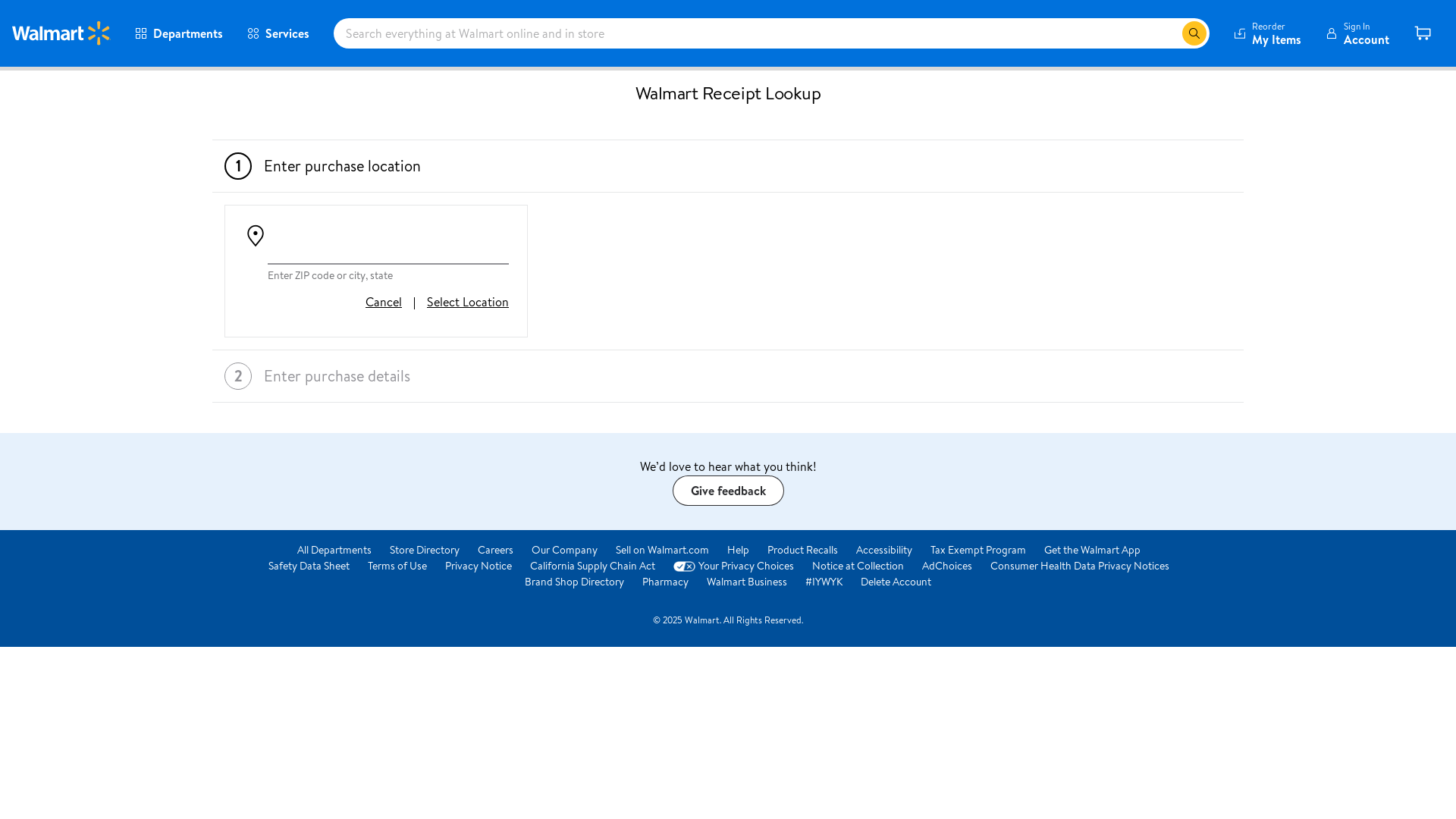1456x819 pixels.
Task: Open the Terms of Use link
Action: (x=397, y=566)
